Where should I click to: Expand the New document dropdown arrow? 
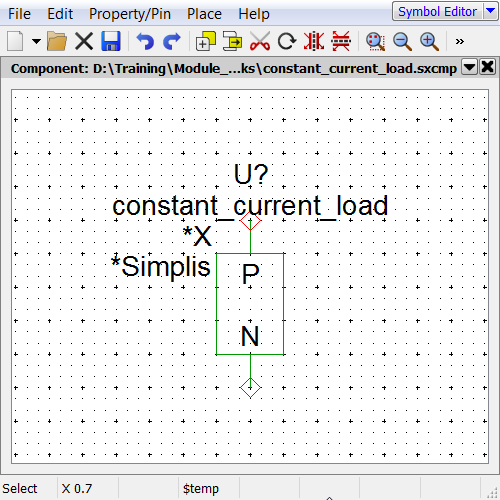[x=36, y=41]
